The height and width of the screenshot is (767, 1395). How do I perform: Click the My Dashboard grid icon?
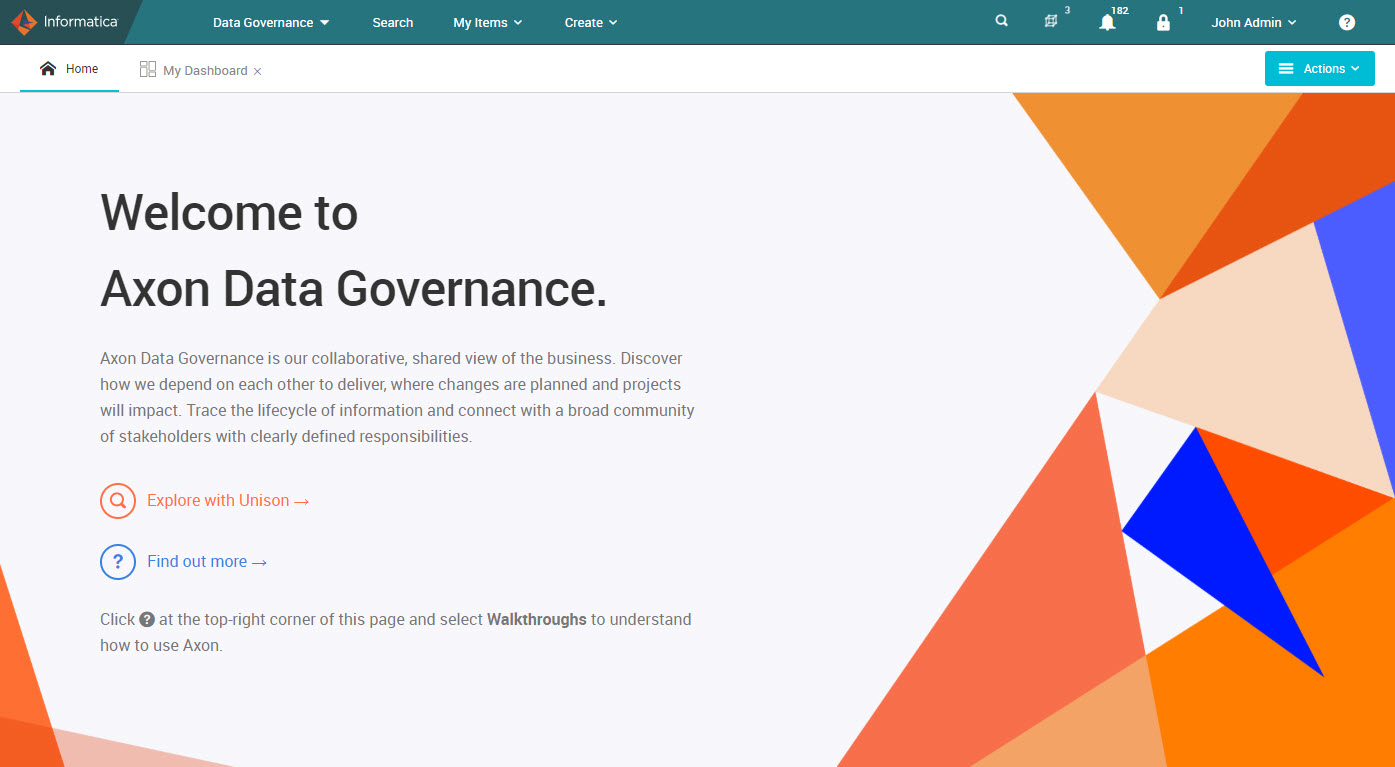tap(148, 69)
